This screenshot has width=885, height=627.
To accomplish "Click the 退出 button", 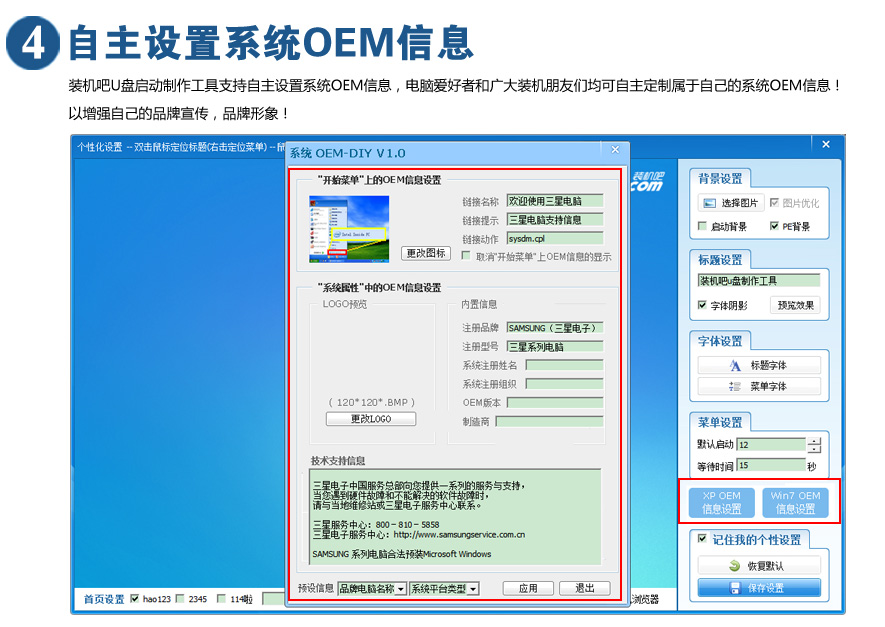I will 586,588.
